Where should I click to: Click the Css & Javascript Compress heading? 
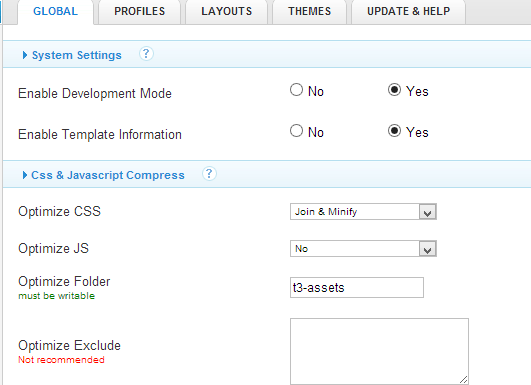click(x=108, y=175)
